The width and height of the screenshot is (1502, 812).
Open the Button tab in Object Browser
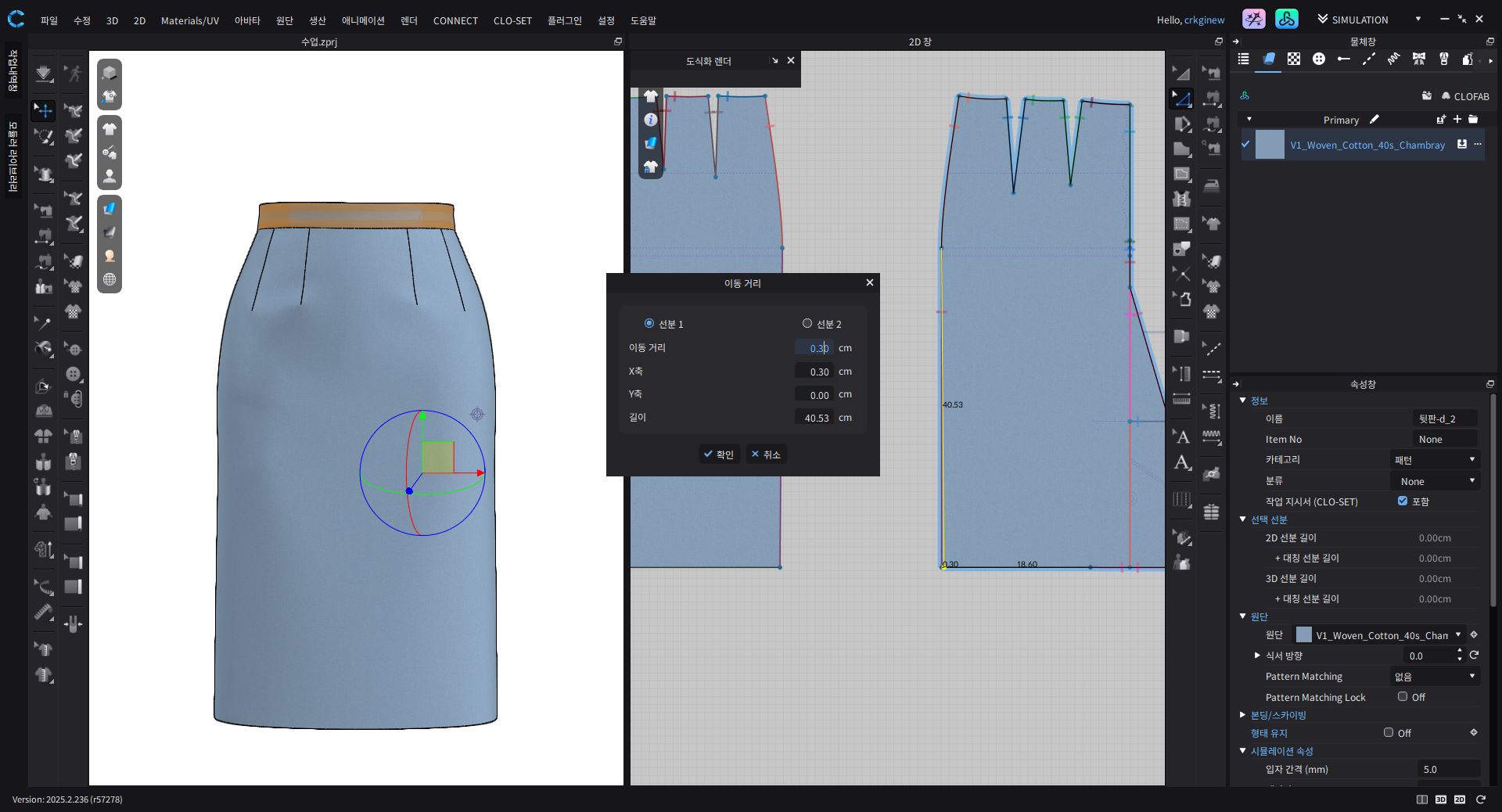1319,59
